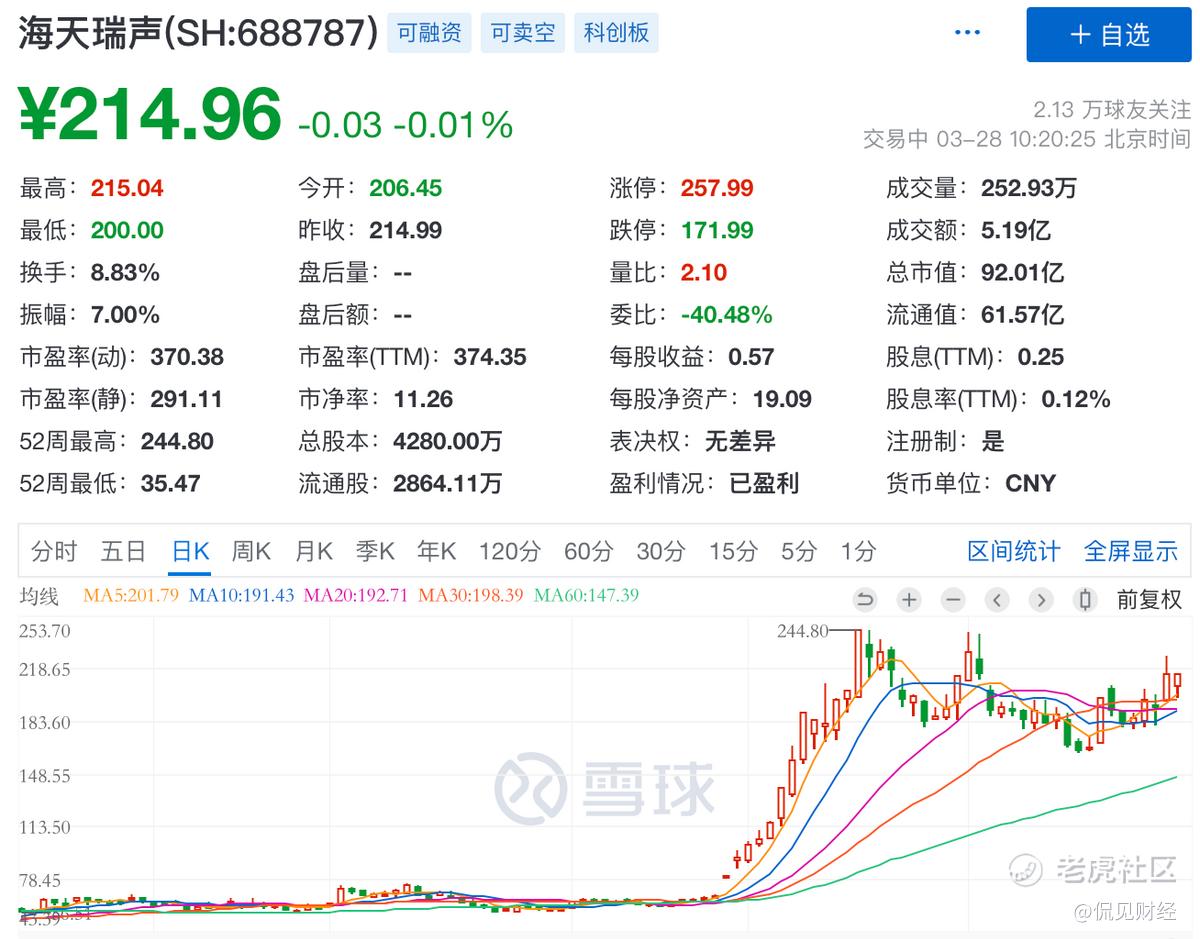Click the MA60:147.39 indicator
Screen dimensions: 1200x939
point(586,596)
